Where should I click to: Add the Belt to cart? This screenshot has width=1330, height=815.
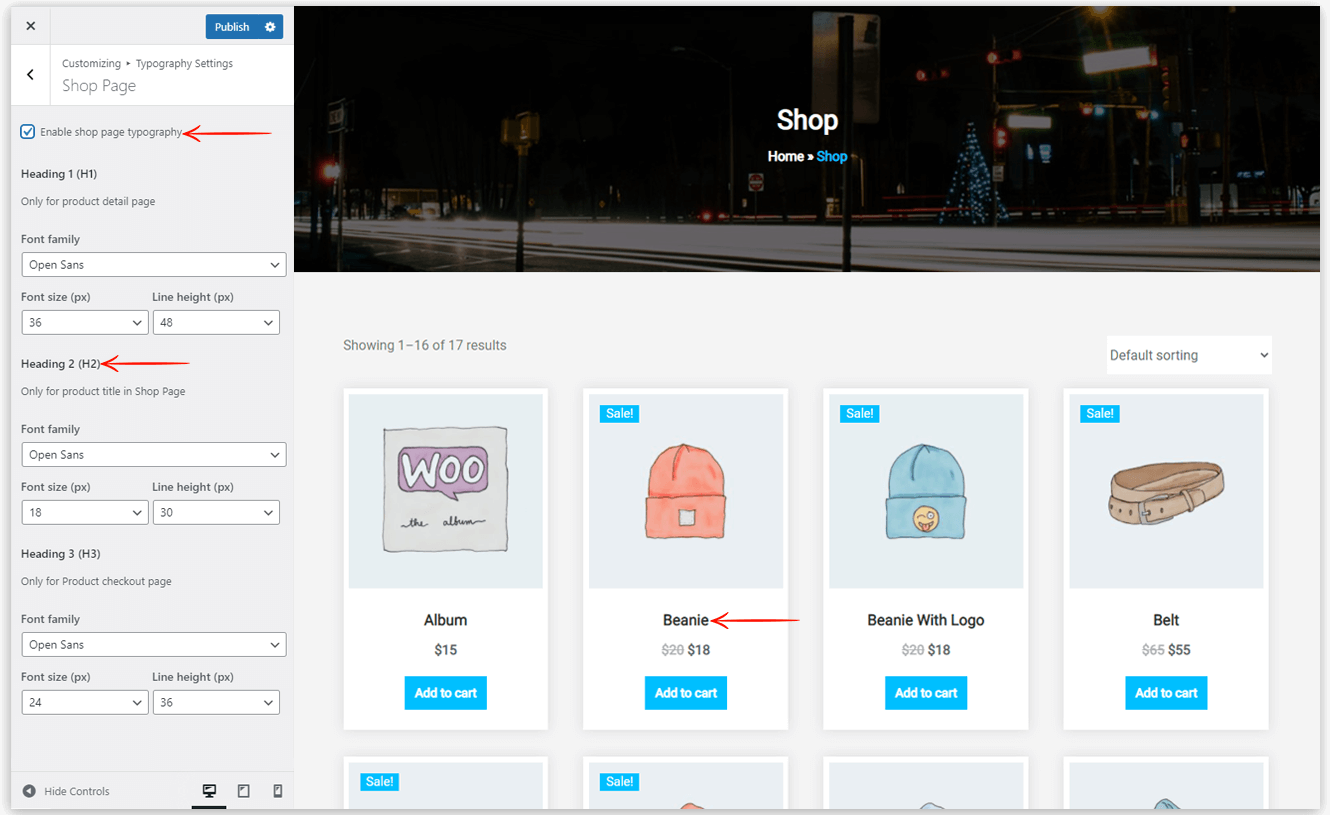(x=1166, y=693)
